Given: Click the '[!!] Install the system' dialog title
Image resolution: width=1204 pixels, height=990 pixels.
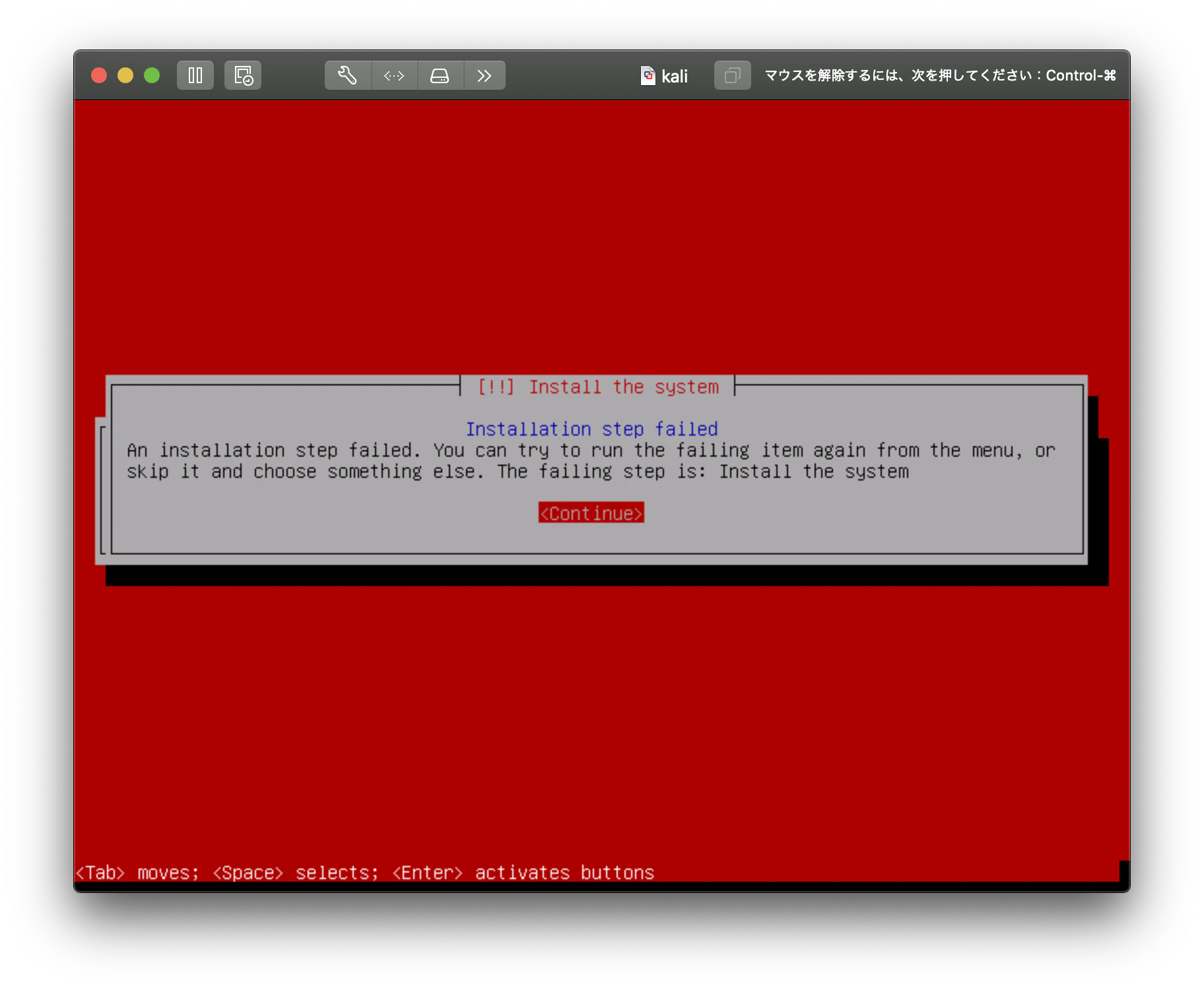Looking at the screenshot, I should coord(598,387).
